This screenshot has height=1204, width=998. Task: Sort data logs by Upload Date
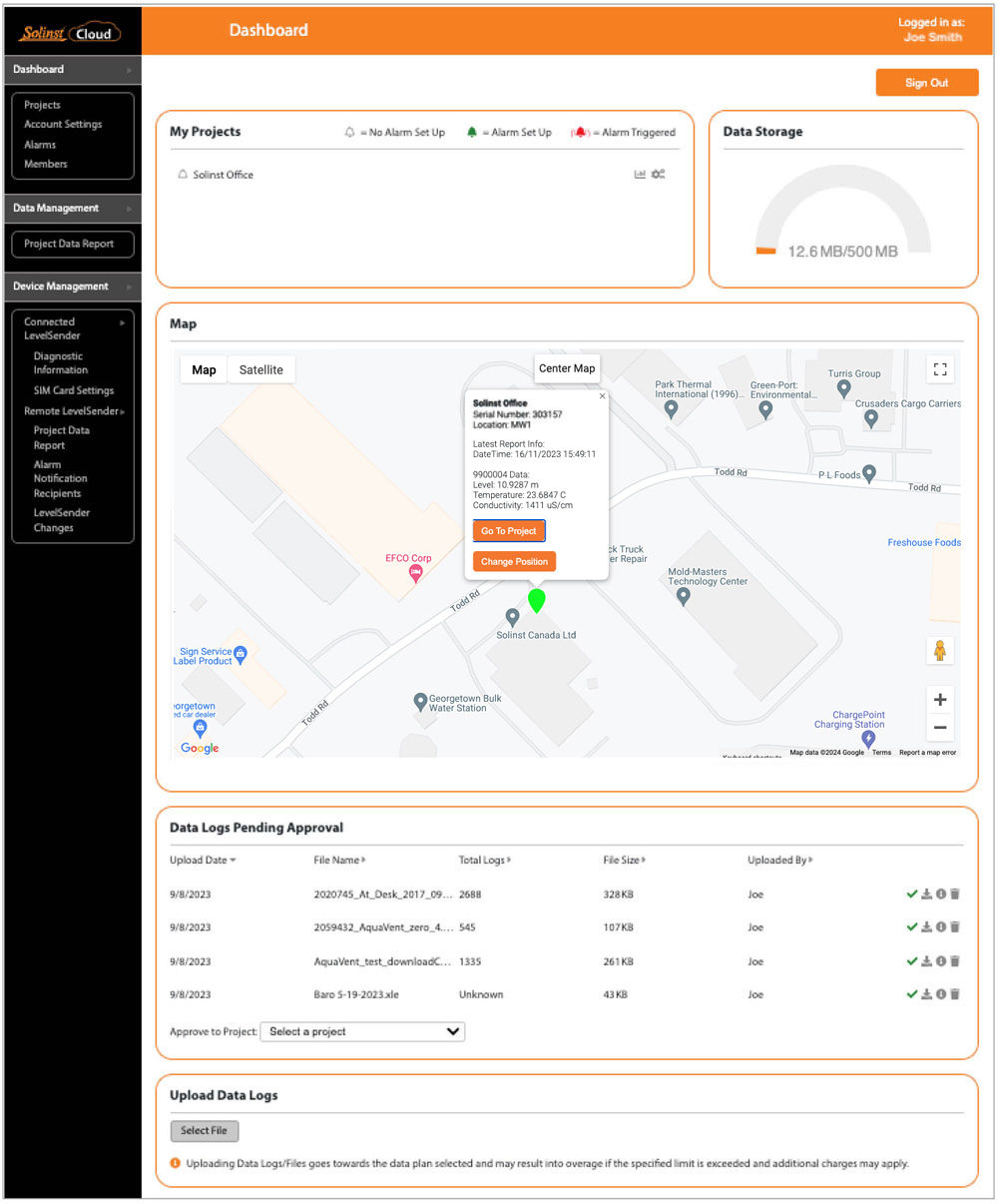[203, 860]
